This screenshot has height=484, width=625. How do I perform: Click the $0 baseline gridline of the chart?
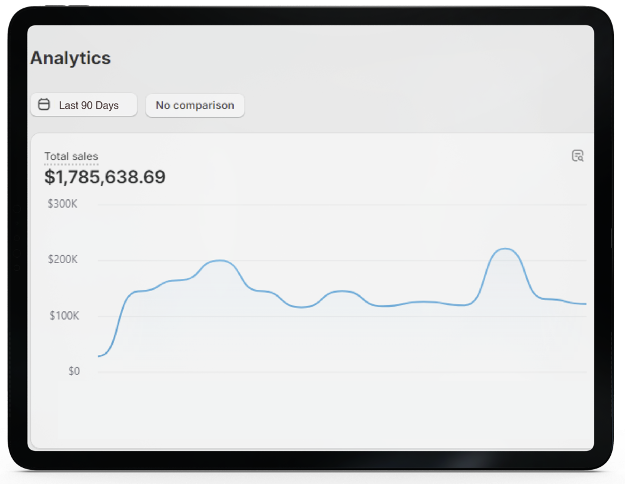[x=340, y=372]
